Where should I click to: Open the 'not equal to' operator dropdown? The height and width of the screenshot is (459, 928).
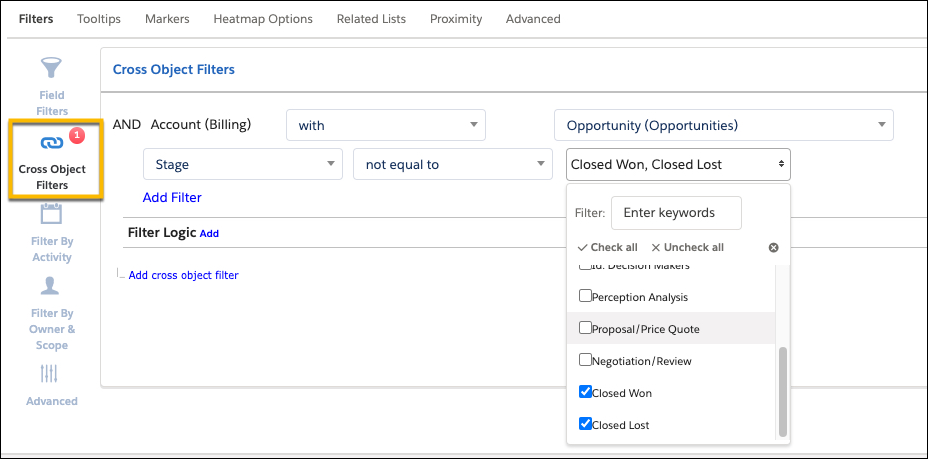click(x=452, y=164)
